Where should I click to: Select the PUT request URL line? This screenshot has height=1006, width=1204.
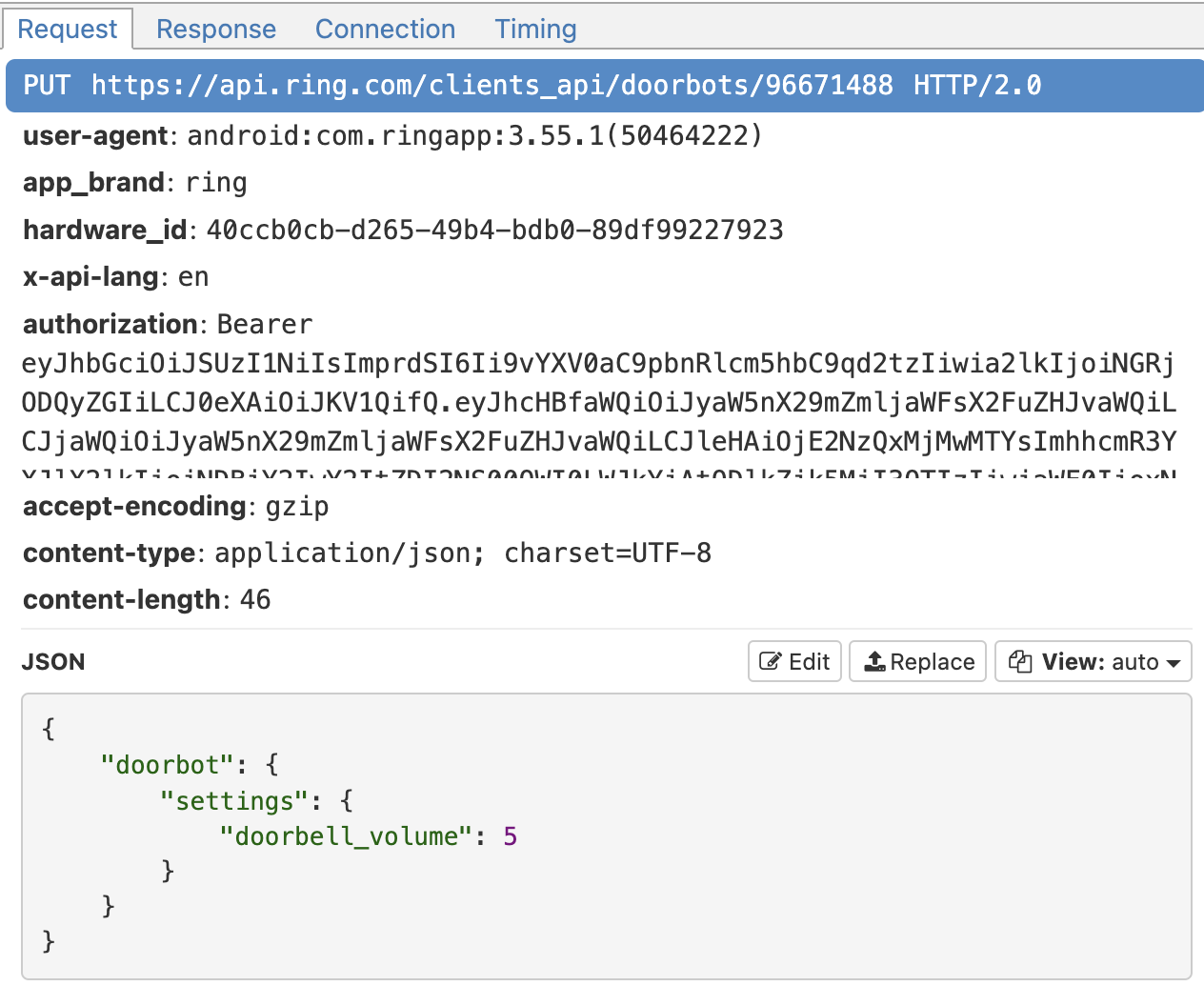(x=605, y=86)
